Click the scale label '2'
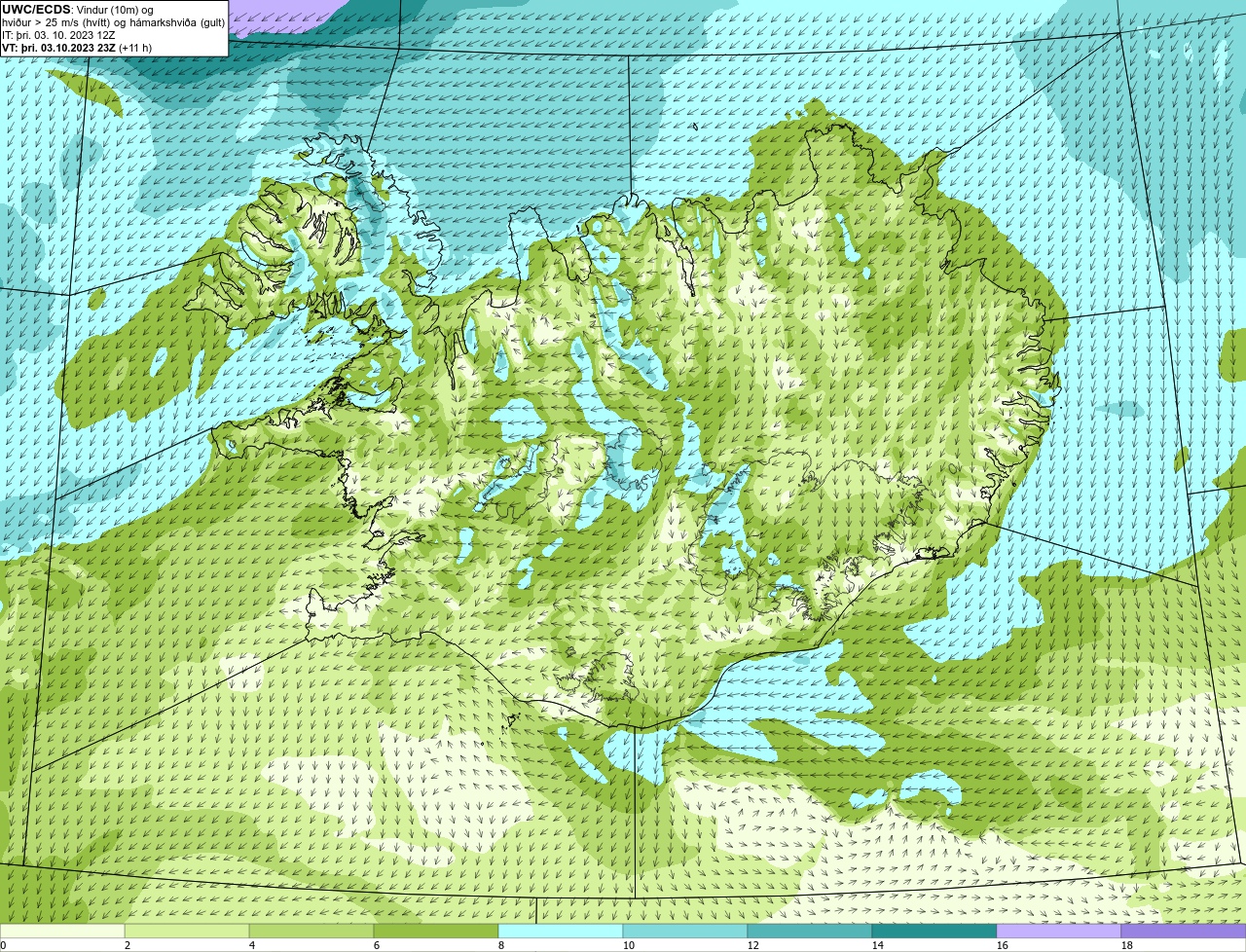The width and height of the screenshot is (1246, 952). (x=127, y=945)
